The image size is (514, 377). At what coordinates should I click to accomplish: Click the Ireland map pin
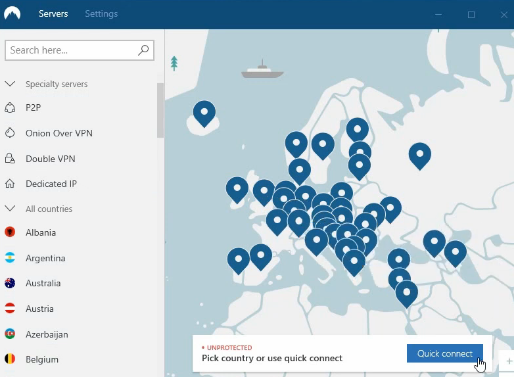point(237,189)
